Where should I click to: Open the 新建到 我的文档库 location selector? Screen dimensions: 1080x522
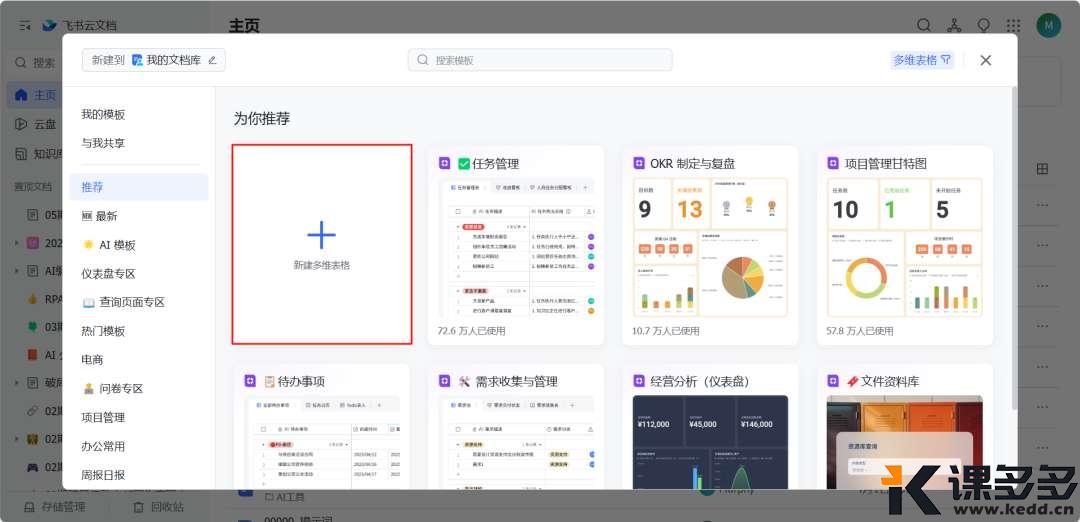[x=154, y=60]
